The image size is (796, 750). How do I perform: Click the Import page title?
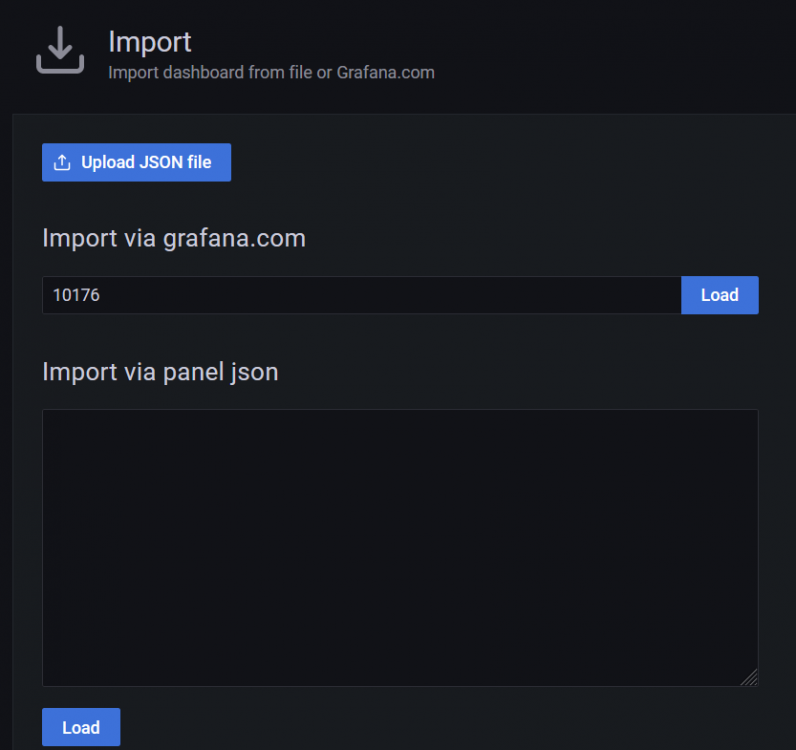pyautogui.click(x=150, y=42)
